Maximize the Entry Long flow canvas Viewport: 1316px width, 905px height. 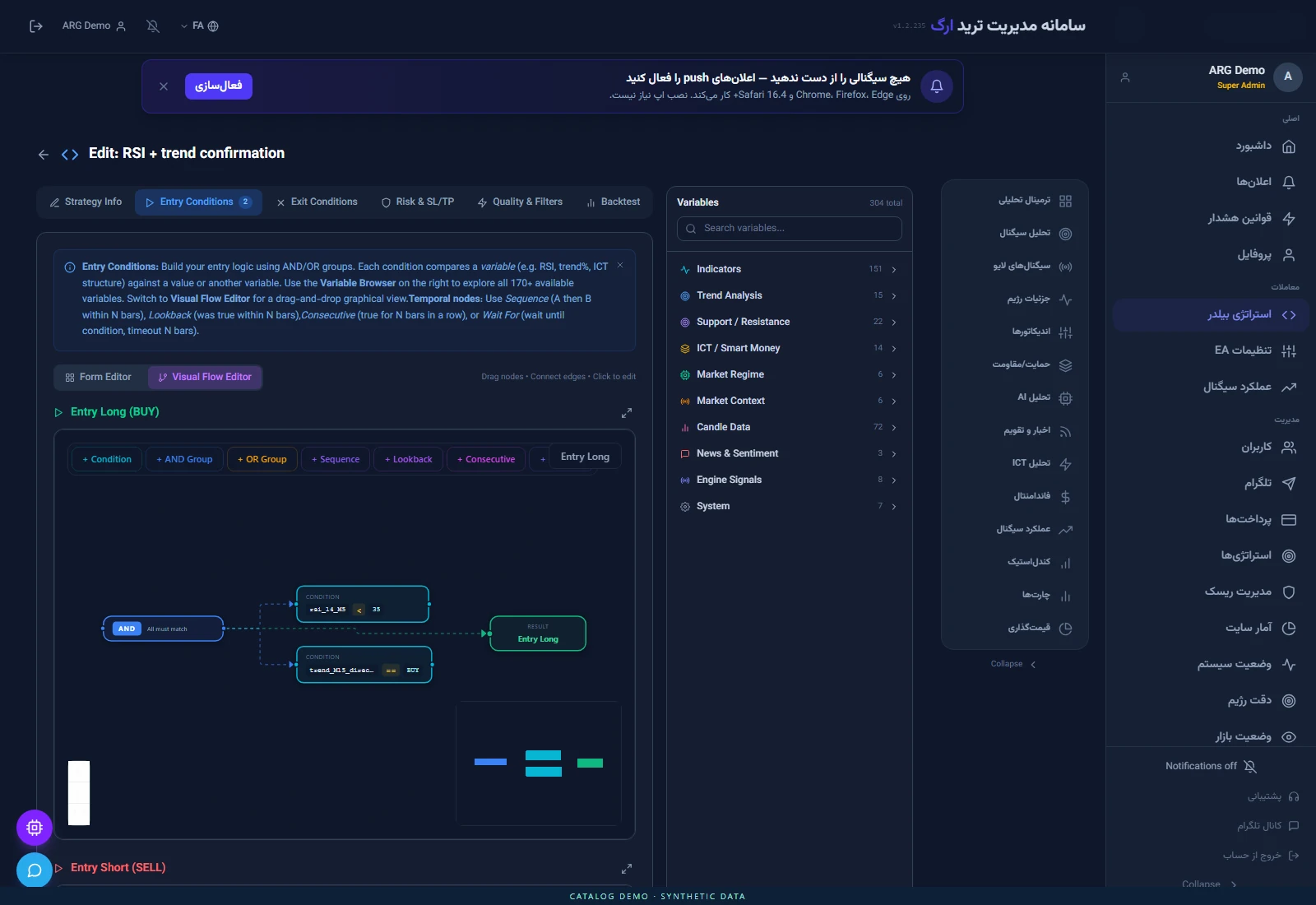click(x=627, y=413)
